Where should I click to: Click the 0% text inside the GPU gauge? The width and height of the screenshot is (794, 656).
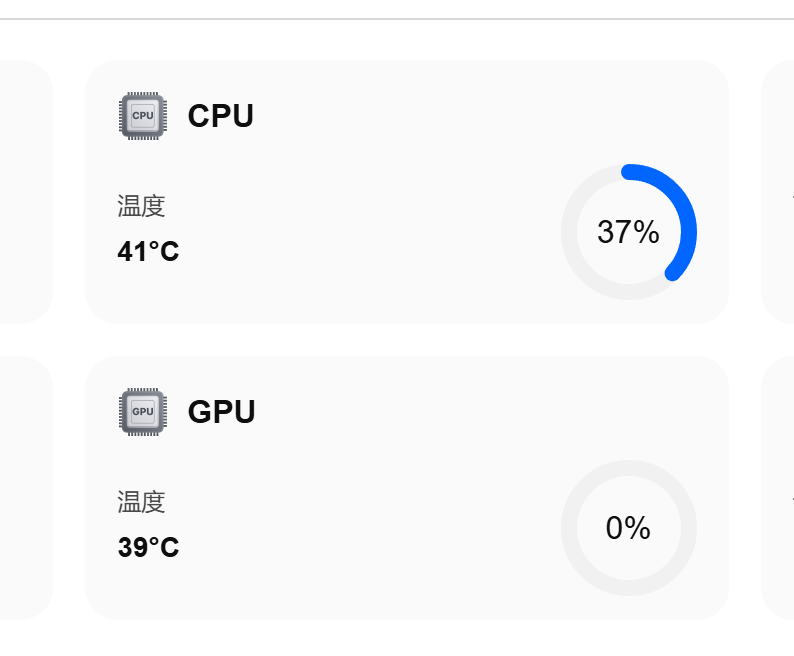pos(628,528)
